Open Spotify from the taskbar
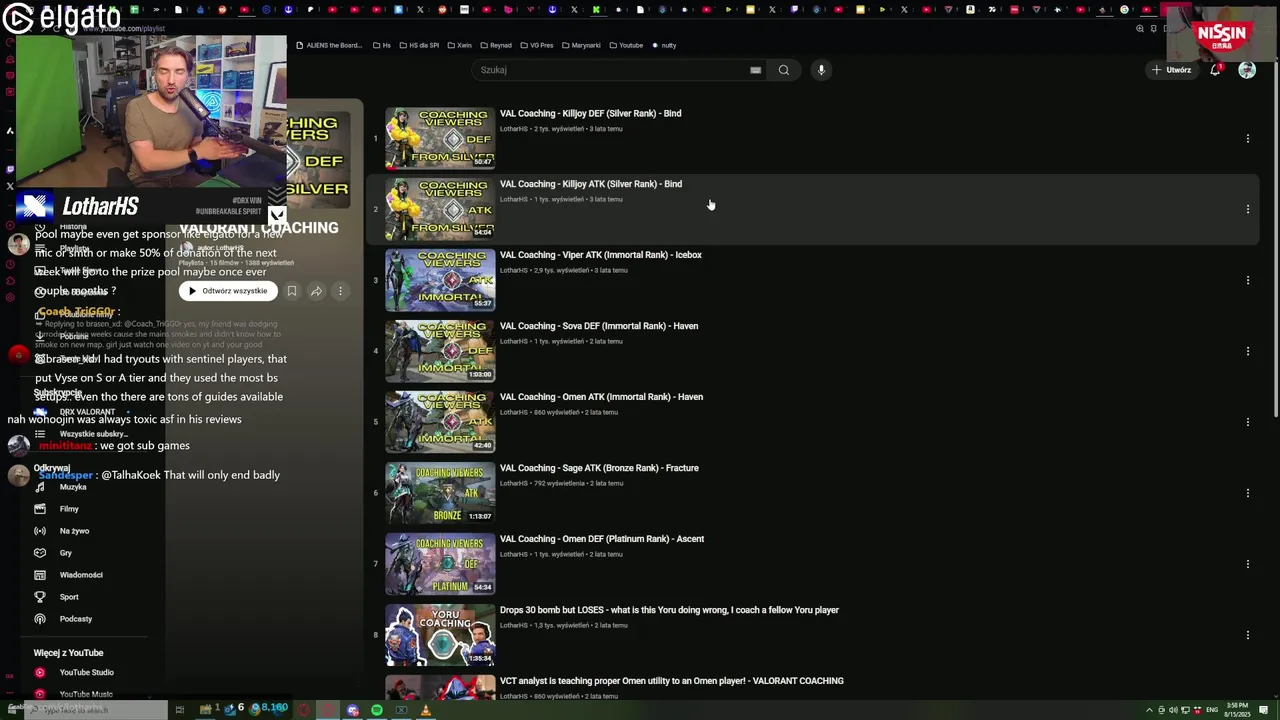Image resolution: width=1280 pixels, height=720 pixels. (377, 710)
